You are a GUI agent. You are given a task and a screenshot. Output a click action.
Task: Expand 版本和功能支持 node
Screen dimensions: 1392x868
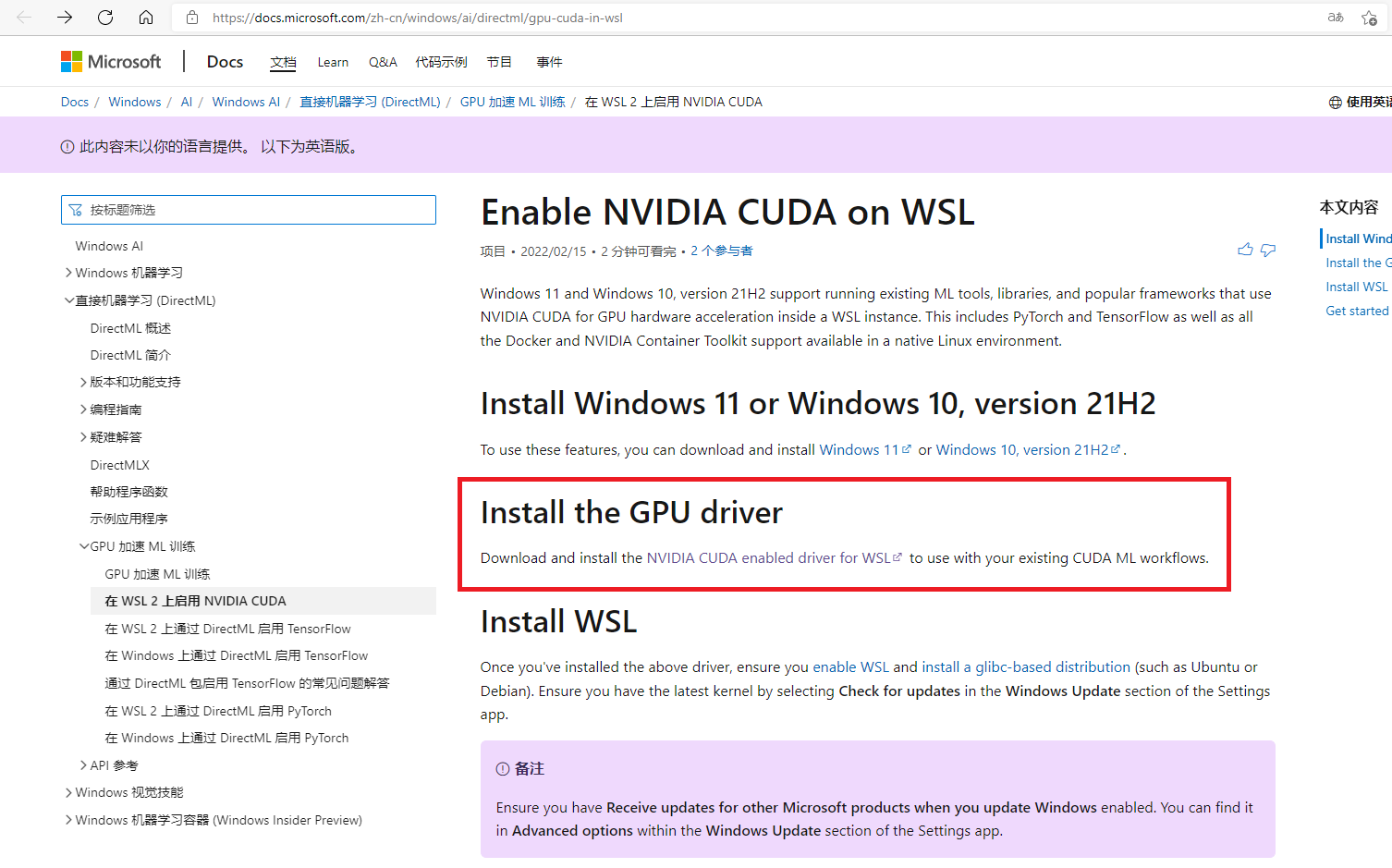84,382
